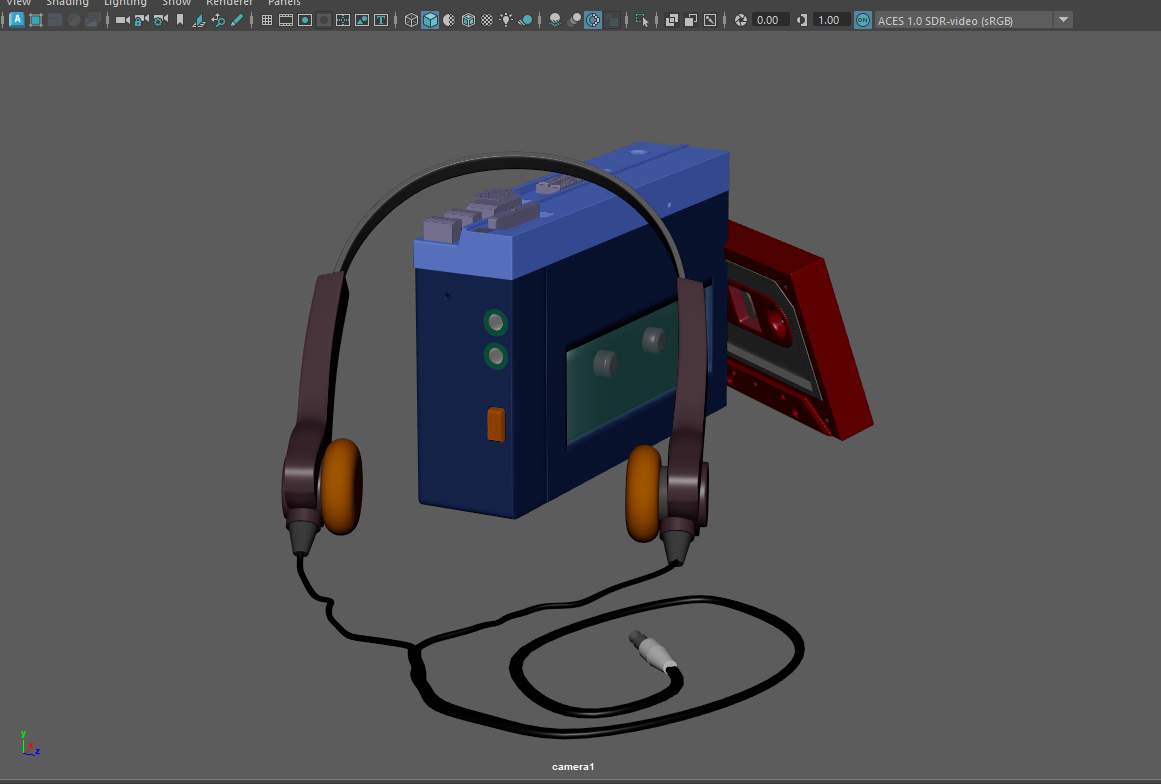Open the Panels menu
The width and height of the screenshot is (1161, 784).
pos(284,3)
